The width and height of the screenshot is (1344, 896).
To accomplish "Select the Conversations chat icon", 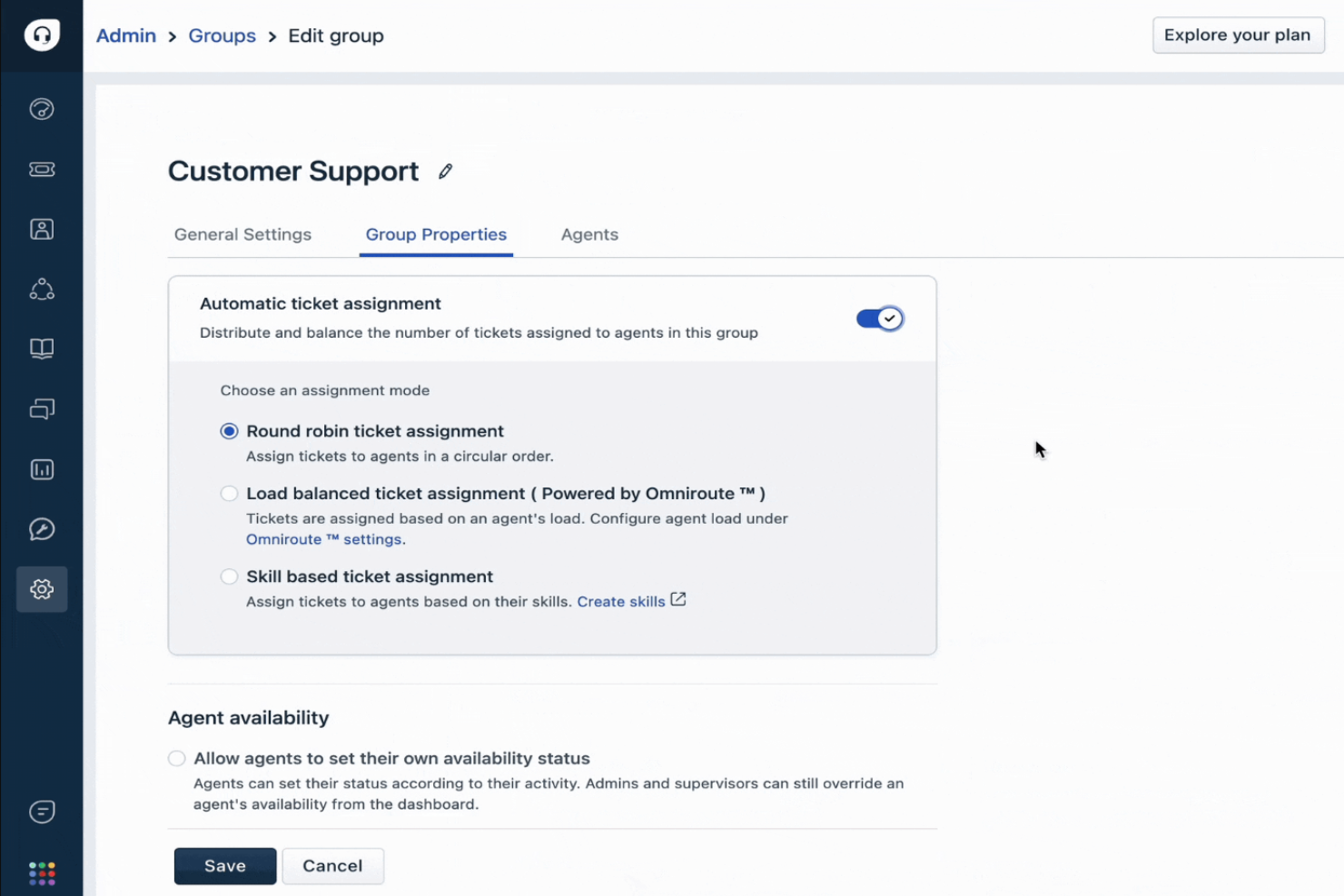I will coord(42,409).
